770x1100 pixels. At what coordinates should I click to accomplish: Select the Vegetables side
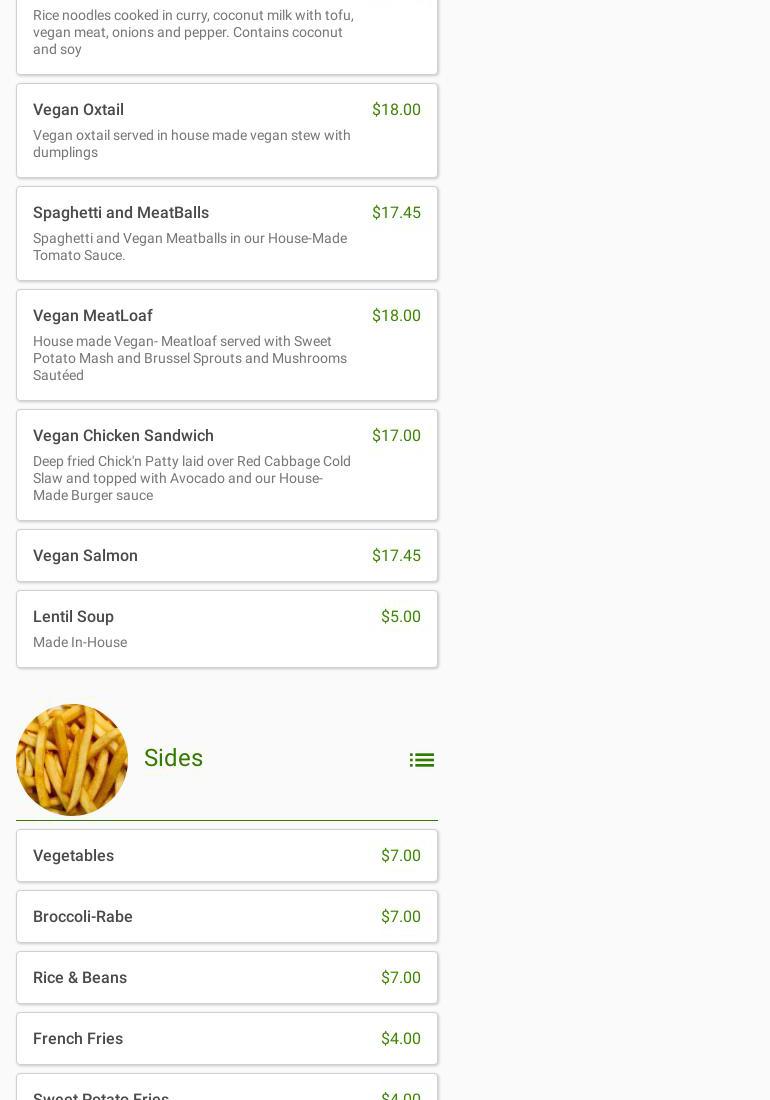226,855
